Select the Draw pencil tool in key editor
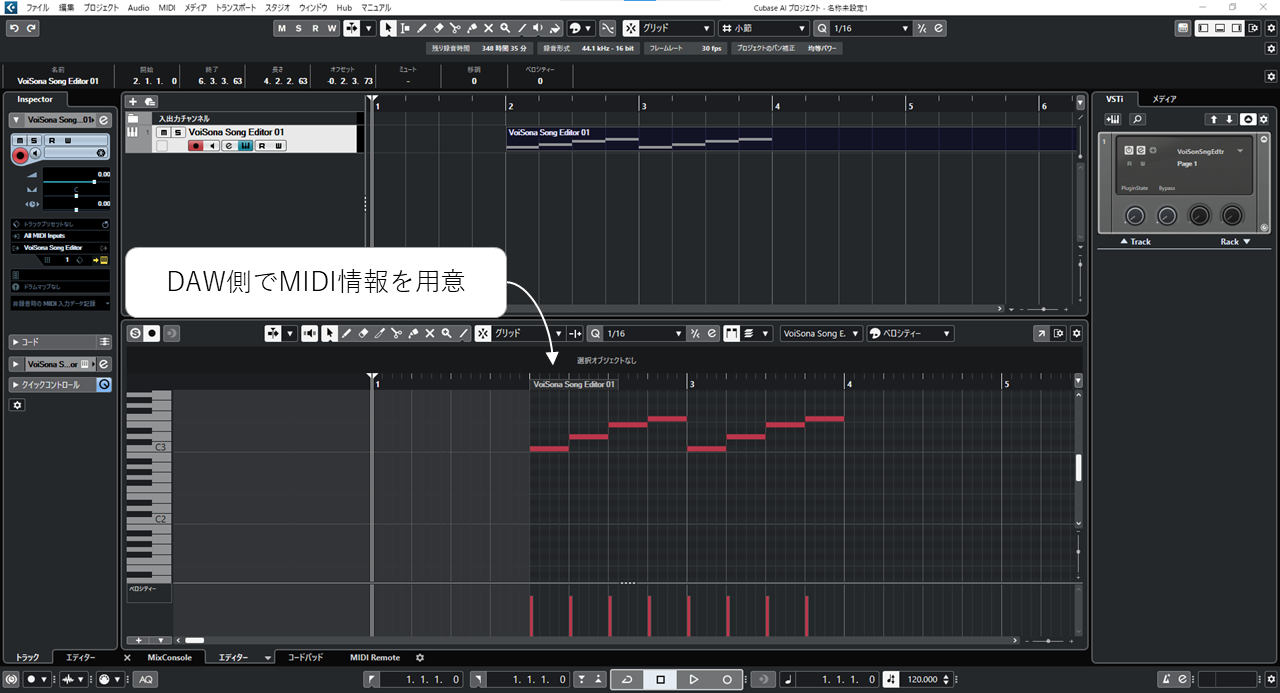 [346, 333]
